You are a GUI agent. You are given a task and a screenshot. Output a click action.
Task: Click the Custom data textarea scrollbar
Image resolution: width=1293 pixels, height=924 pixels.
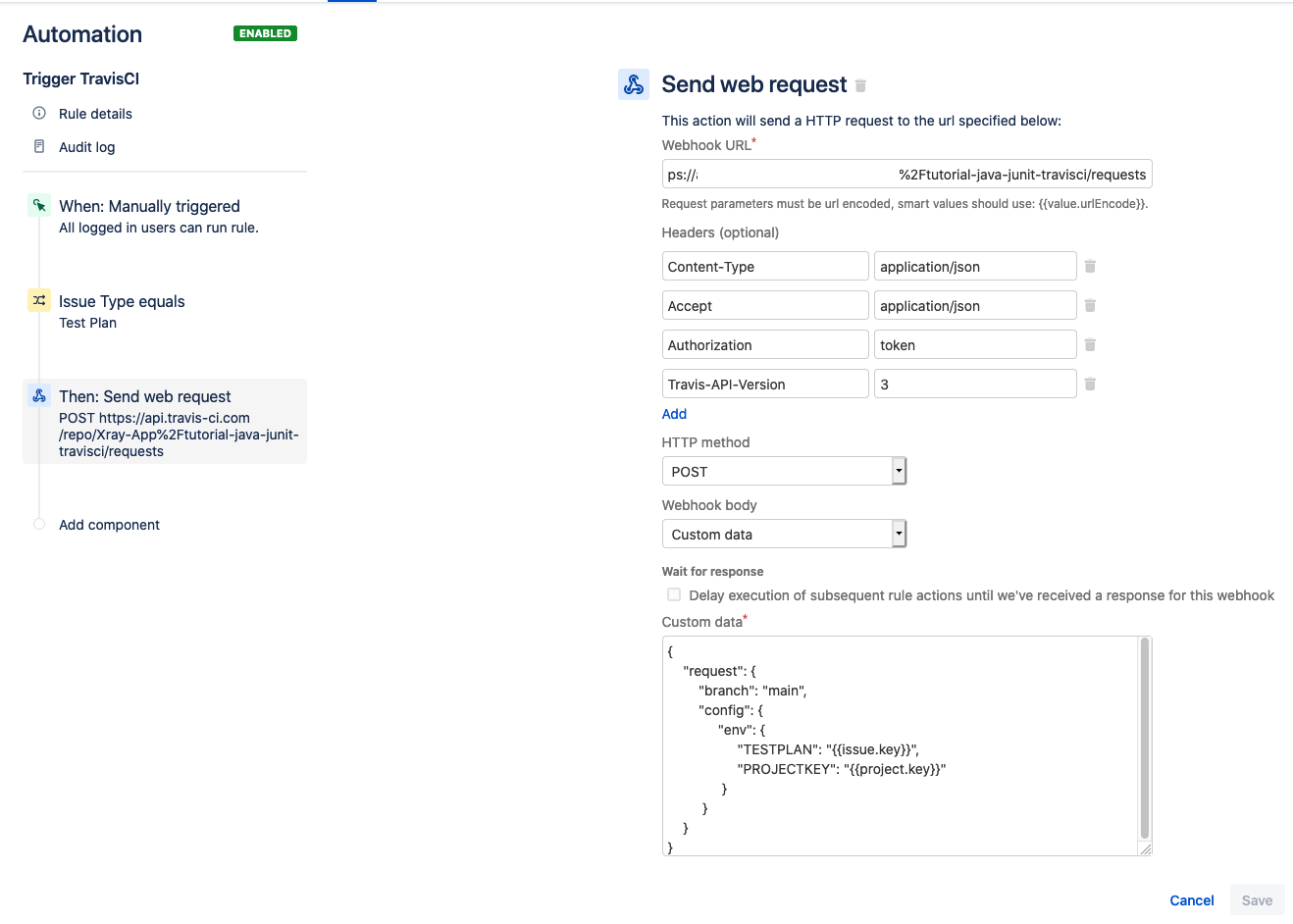click(x=1144, y=738)
